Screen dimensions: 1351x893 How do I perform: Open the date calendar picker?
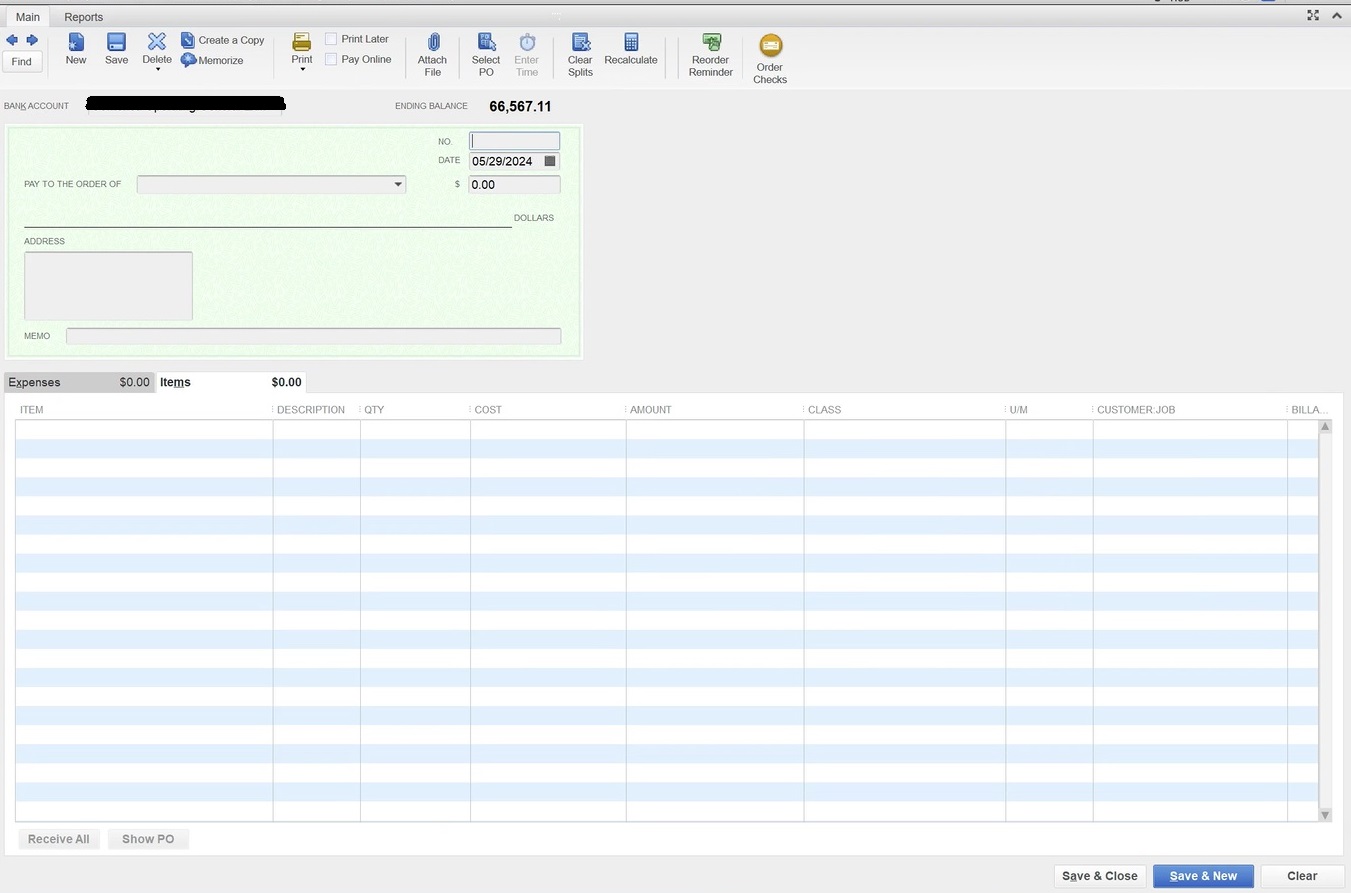coord(550,161)
